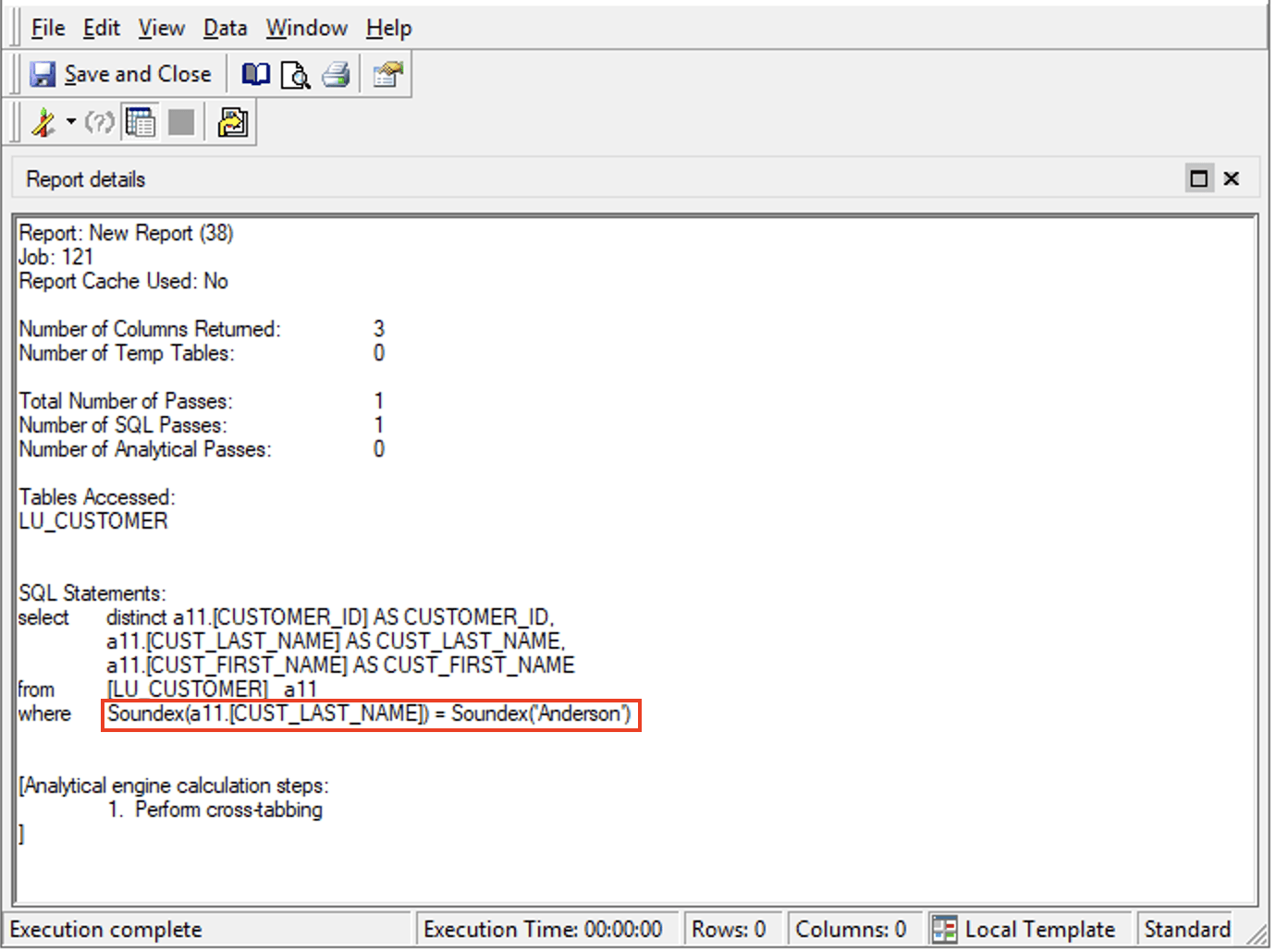Click the Local Template status bar icon
1276x952 pixels.
coord(944,929)
